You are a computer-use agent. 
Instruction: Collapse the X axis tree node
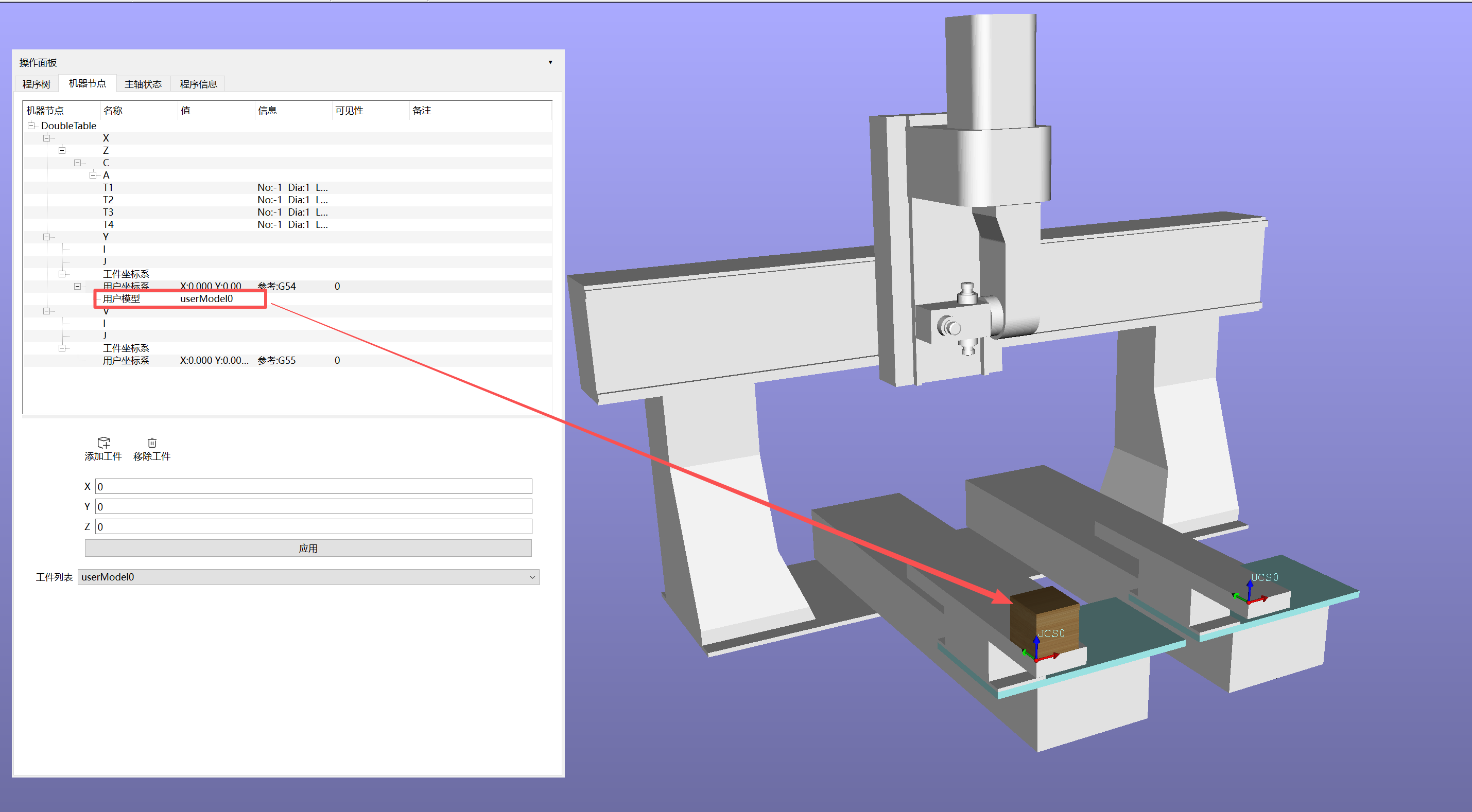tap(47, 138)
